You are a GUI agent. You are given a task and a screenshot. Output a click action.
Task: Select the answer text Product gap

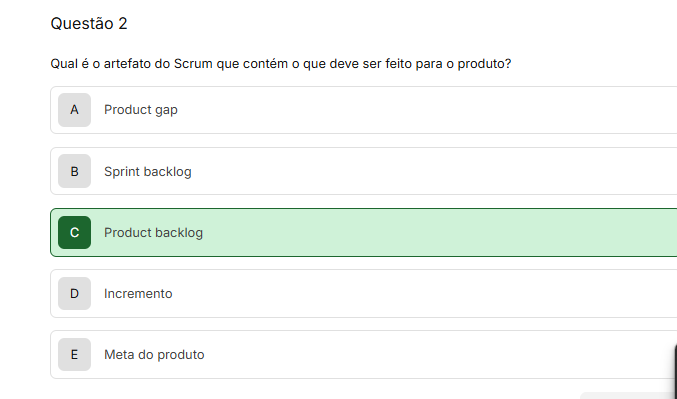pos(141,110)
